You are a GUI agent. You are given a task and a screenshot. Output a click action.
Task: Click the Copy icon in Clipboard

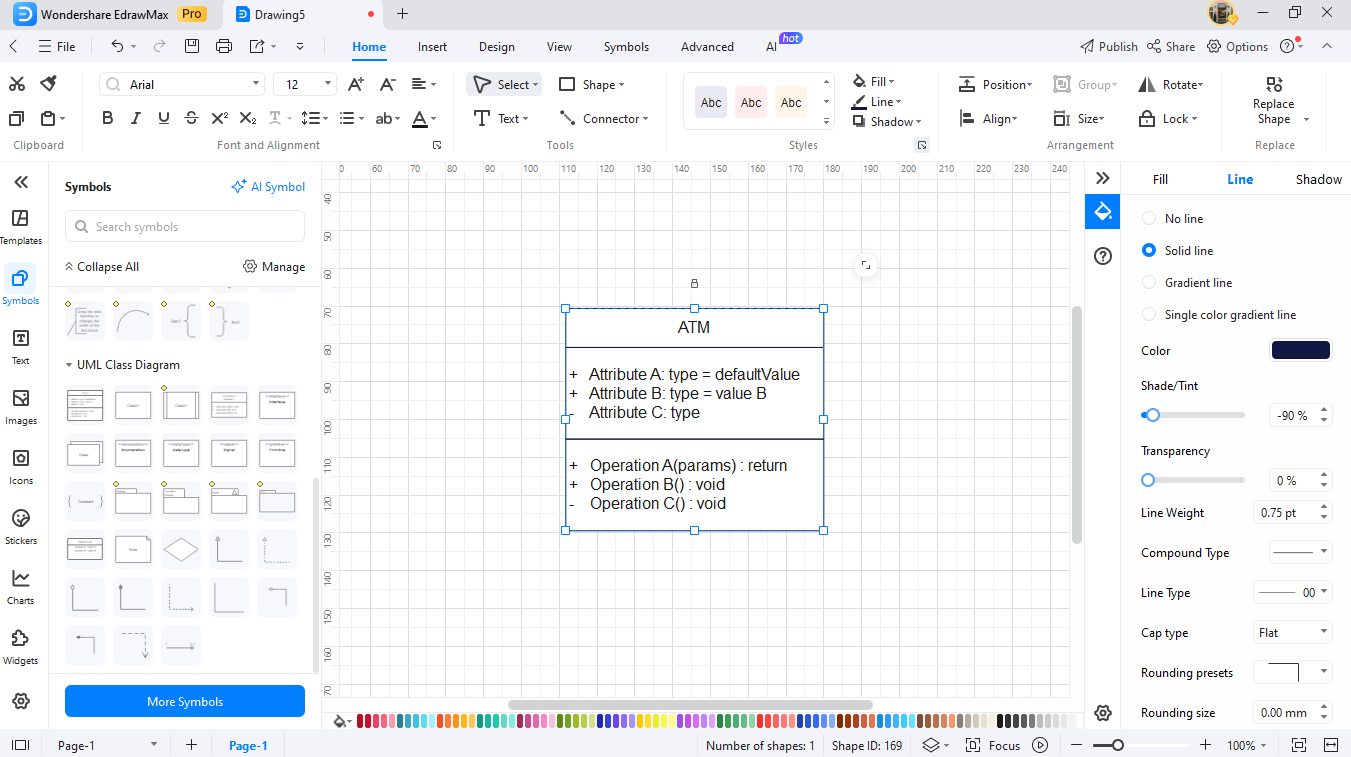[17, 118]
